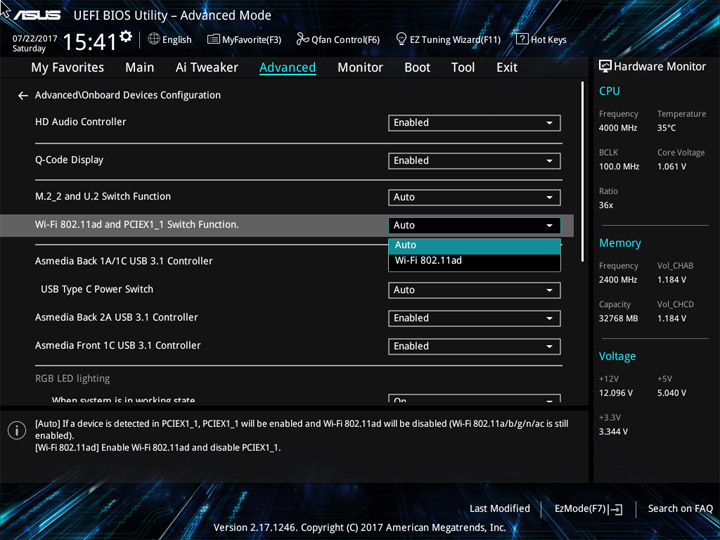Open the Tool tab
This screenshot has width=720, height=540.
[x=463, y=68]
